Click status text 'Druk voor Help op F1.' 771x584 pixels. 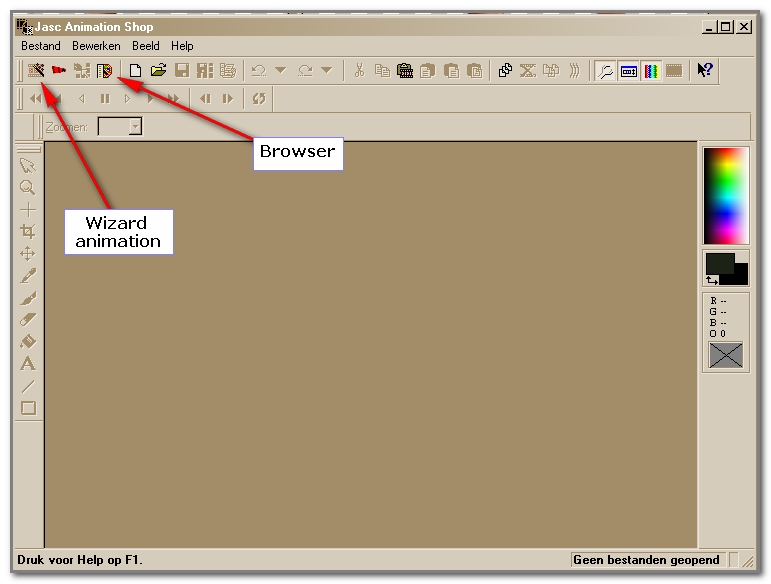click(80, 560)
